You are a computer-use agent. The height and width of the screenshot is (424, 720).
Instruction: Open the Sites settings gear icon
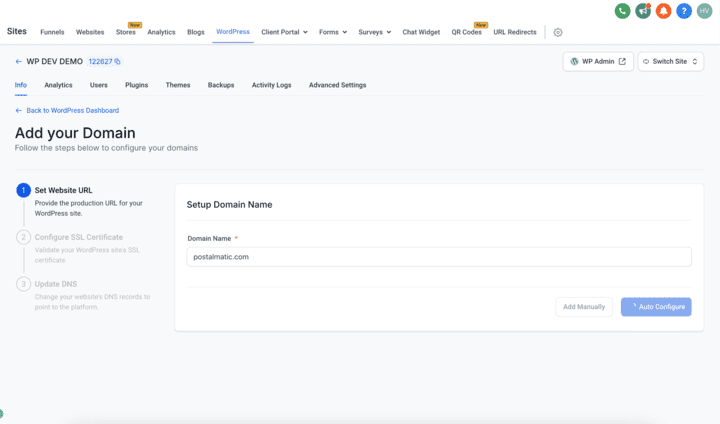(x=557, y=32)
